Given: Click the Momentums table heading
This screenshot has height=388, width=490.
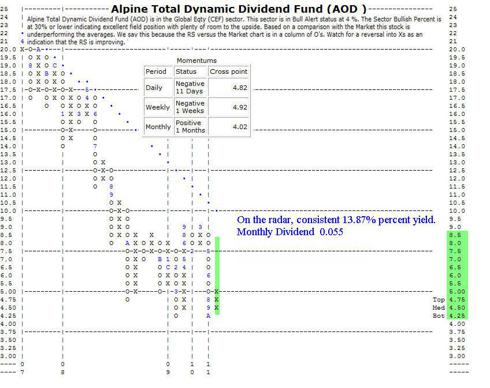Looking at the screenshot, I should pyautogui.click(x=197, y=61).
